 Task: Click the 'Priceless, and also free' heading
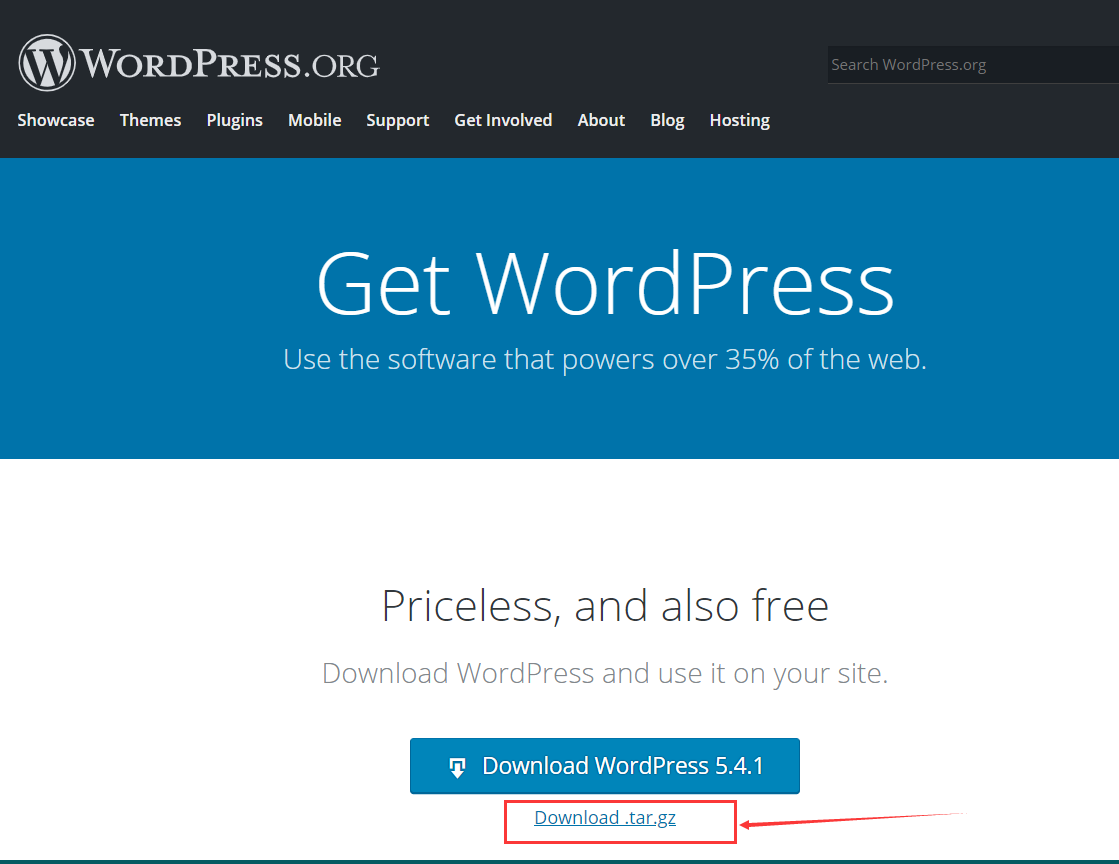(x=605, y=606)
